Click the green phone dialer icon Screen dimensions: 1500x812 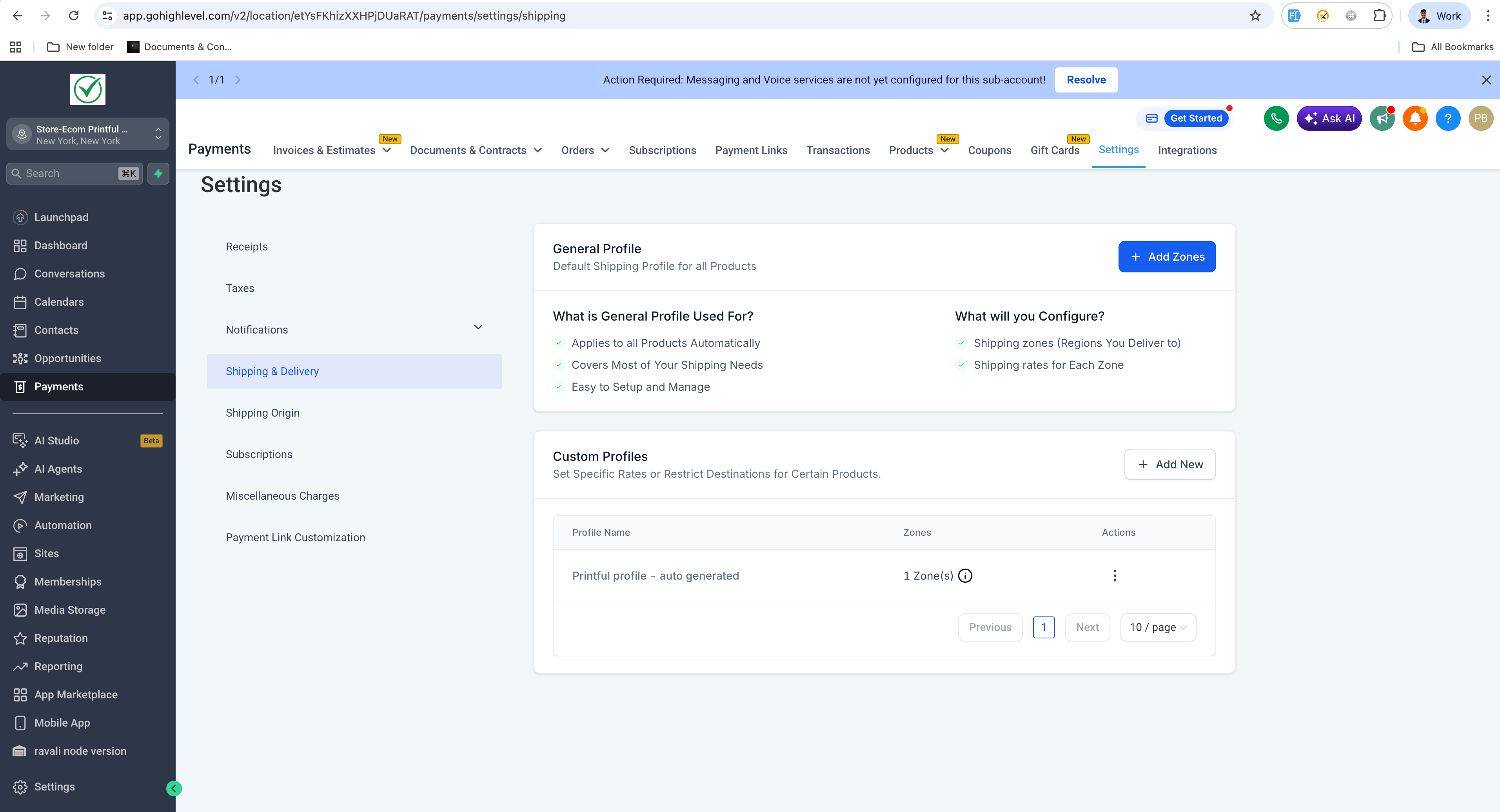click(x=1276, y=119)
